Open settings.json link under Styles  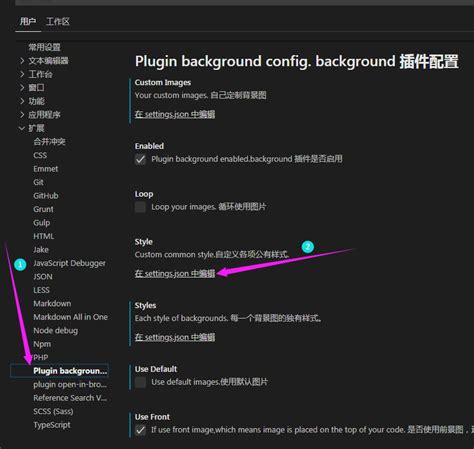coord(175,337)
